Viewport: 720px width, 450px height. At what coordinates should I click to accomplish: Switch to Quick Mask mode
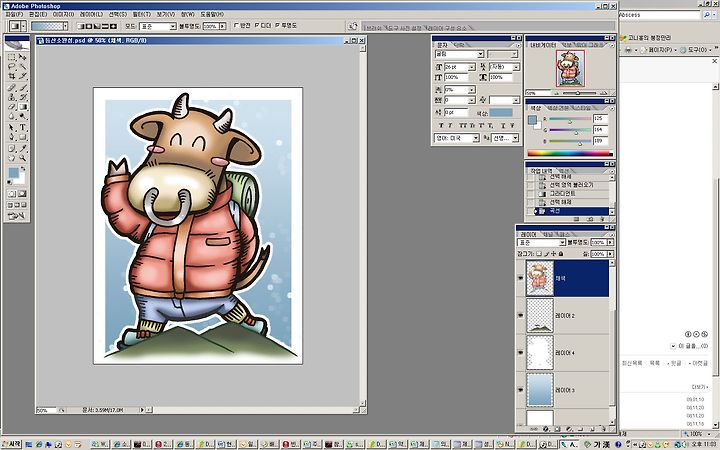coord(22,193)
